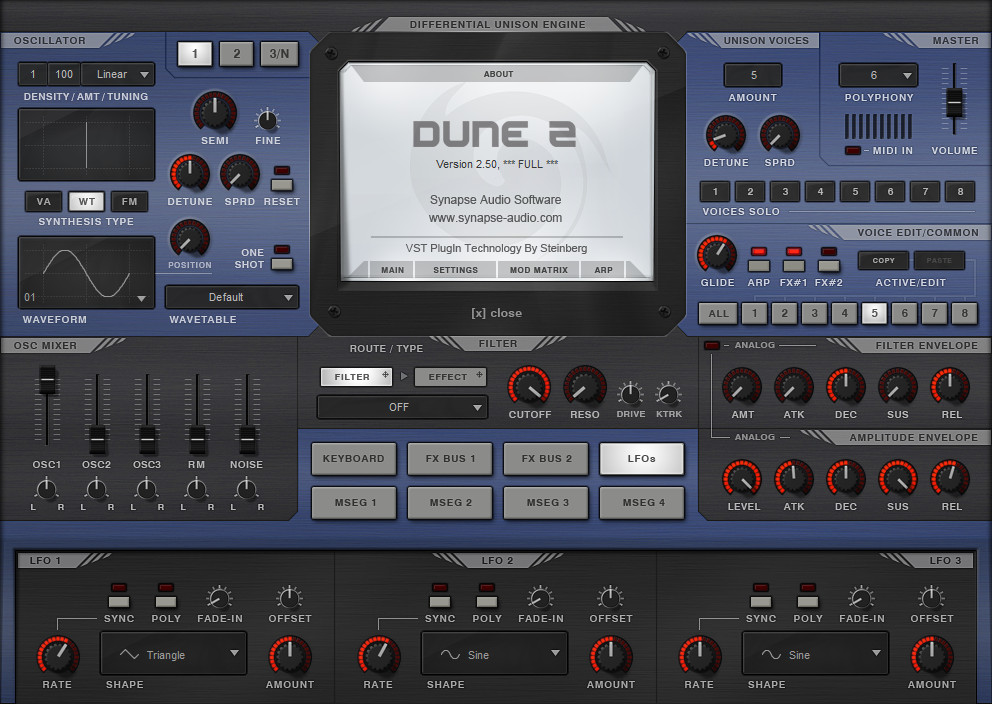
Task: Open the LFO 1 Triangle shape dropdown
Action: pos(173,653)
